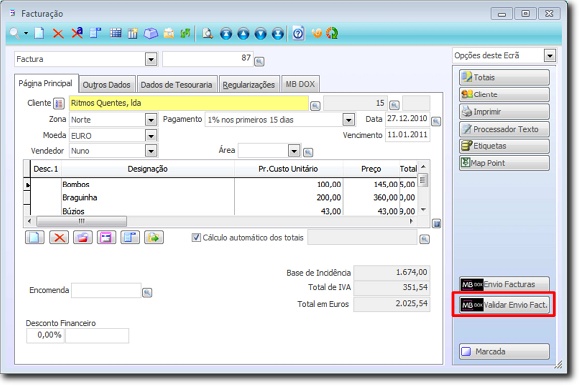The image size is (579, 386).
Task: Click the red X with letter 'a' icon
Action: pyautogui.click(x=77, y=34)
